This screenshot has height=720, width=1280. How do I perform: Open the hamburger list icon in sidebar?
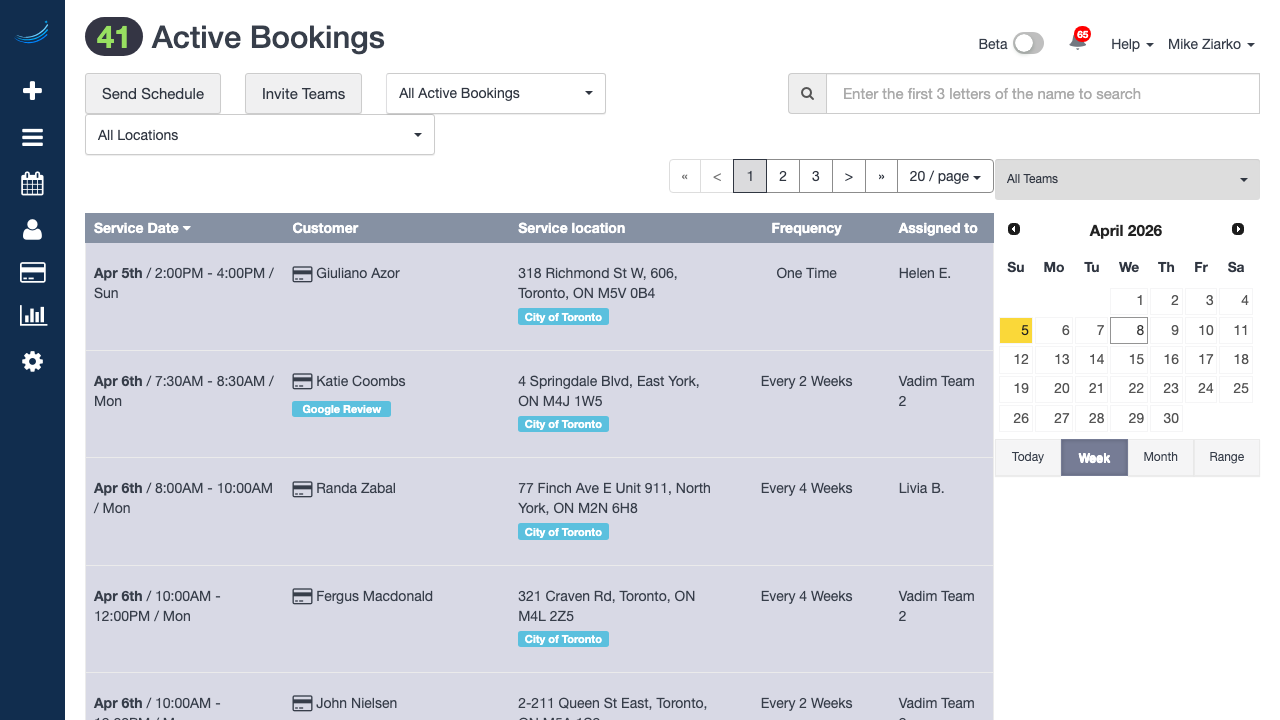pos(32,138)
